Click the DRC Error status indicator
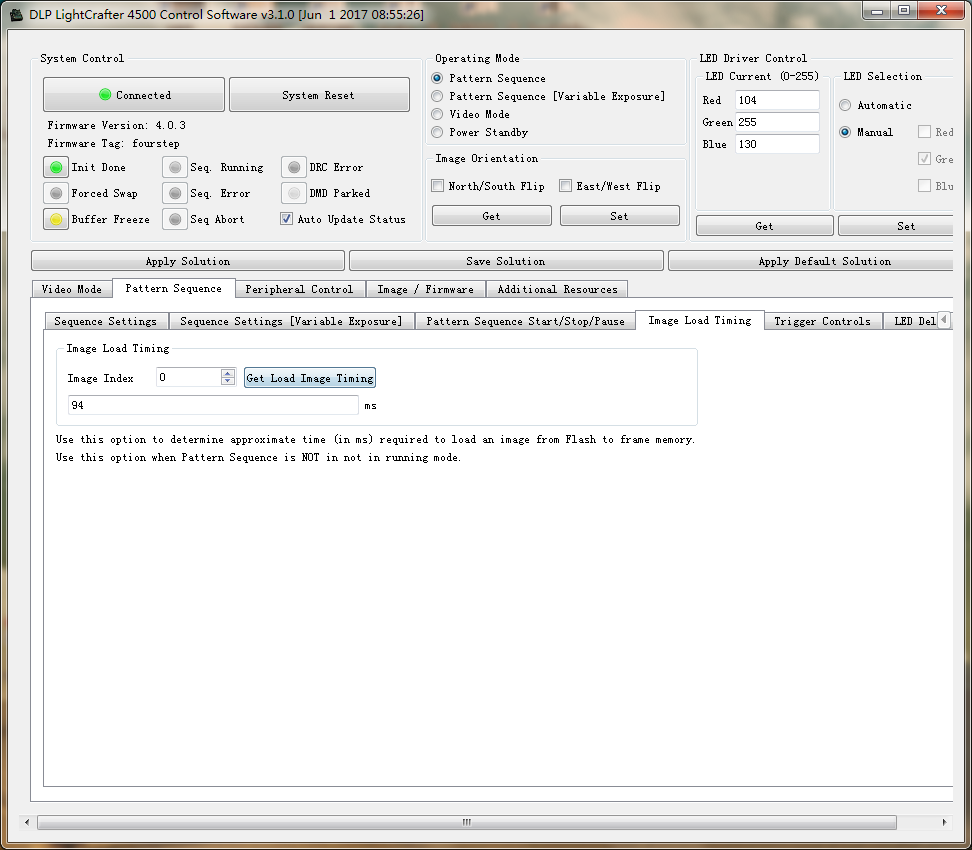The height and width of the screenshot is (850, 972). [x=294, y=167]
